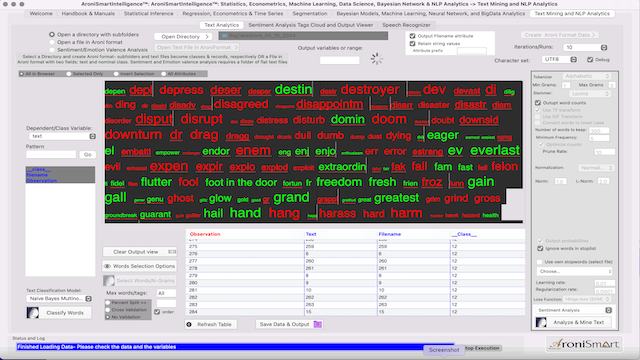Open the Segmentation tab

coord(310,13)
